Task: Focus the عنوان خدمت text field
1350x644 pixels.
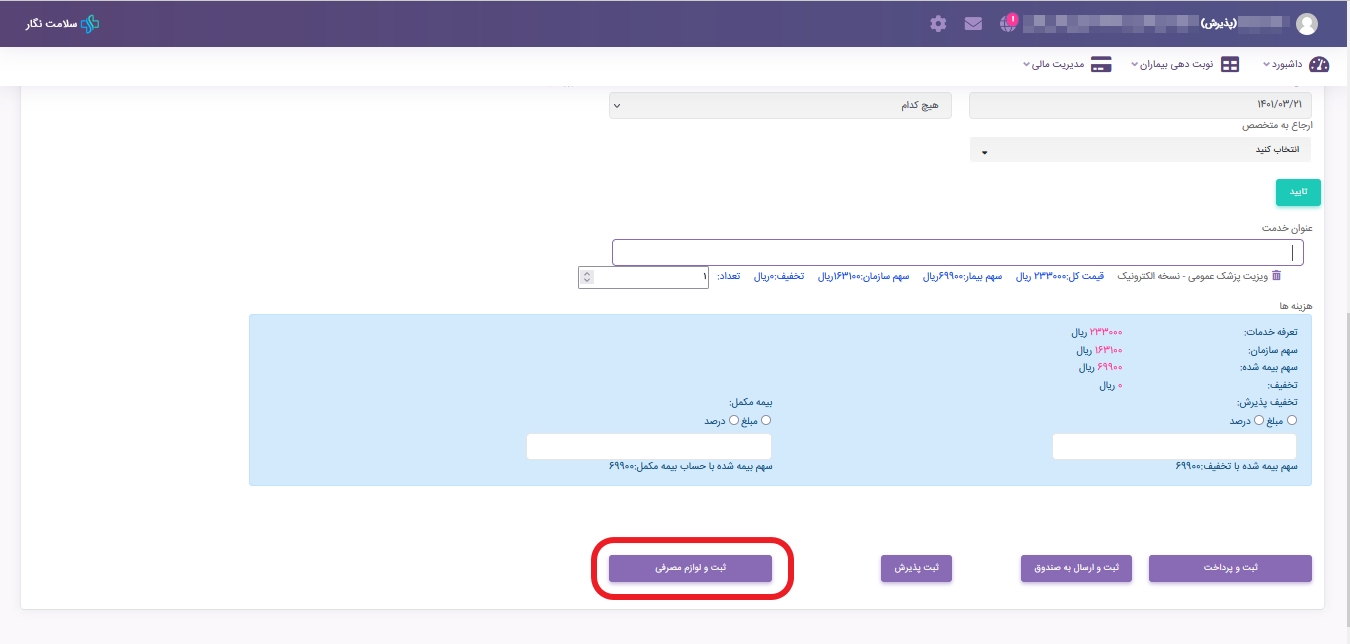Action: coord(957,253)
